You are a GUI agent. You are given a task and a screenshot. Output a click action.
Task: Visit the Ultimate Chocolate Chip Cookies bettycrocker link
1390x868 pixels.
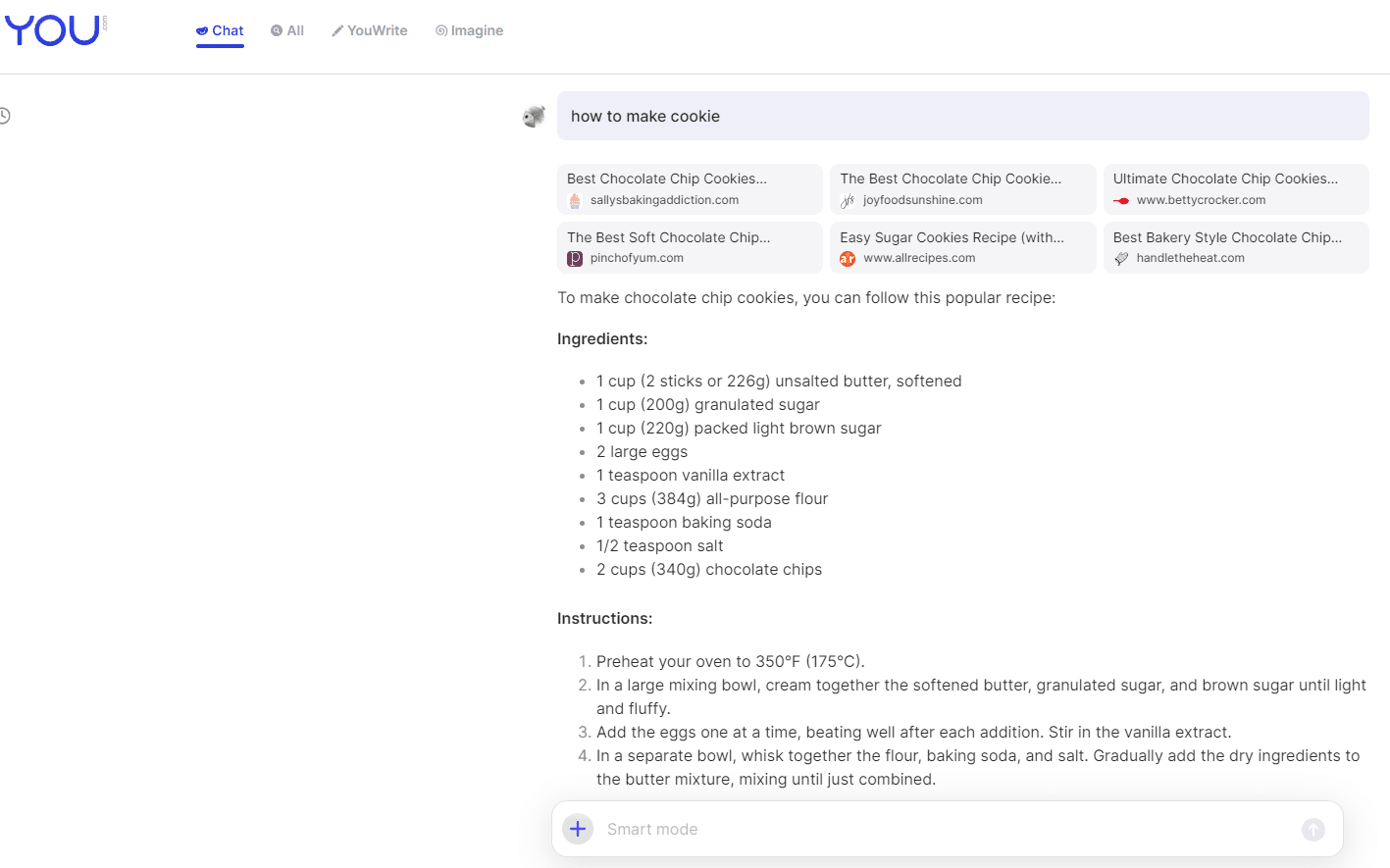point(1235,188)
